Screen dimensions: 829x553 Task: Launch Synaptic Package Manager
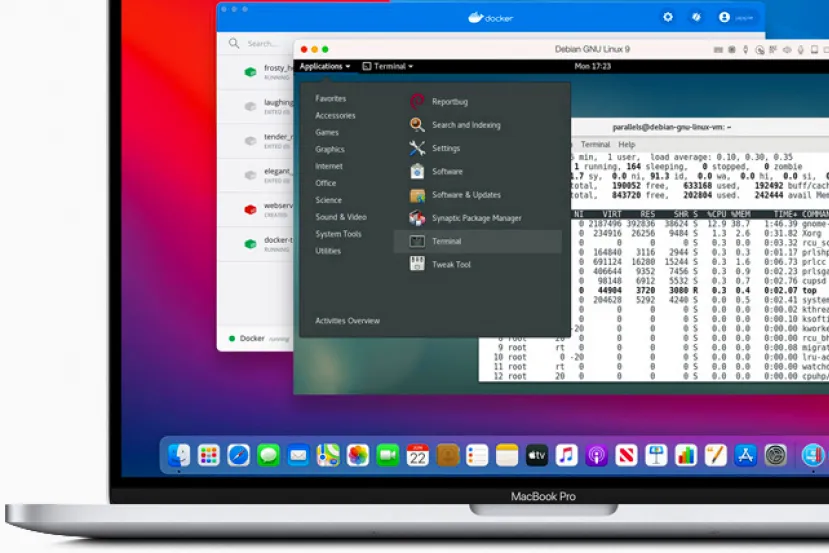477,218
